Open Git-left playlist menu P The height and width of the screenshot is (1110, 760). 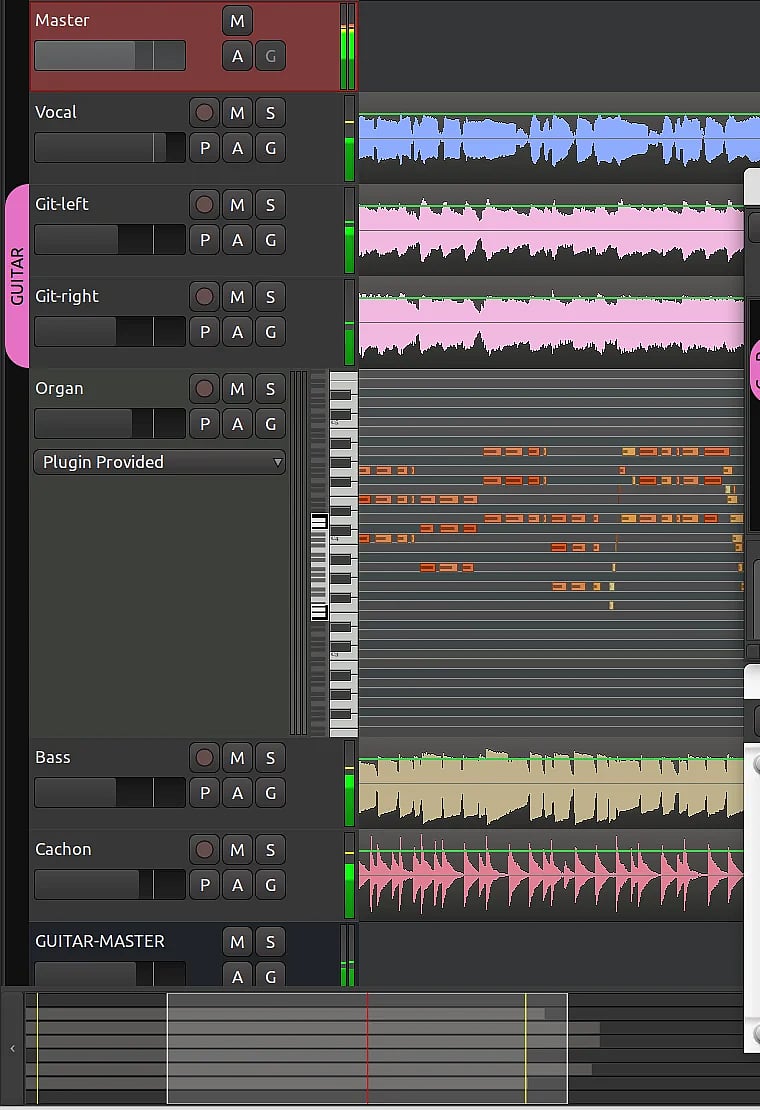(x=204, y=240)
